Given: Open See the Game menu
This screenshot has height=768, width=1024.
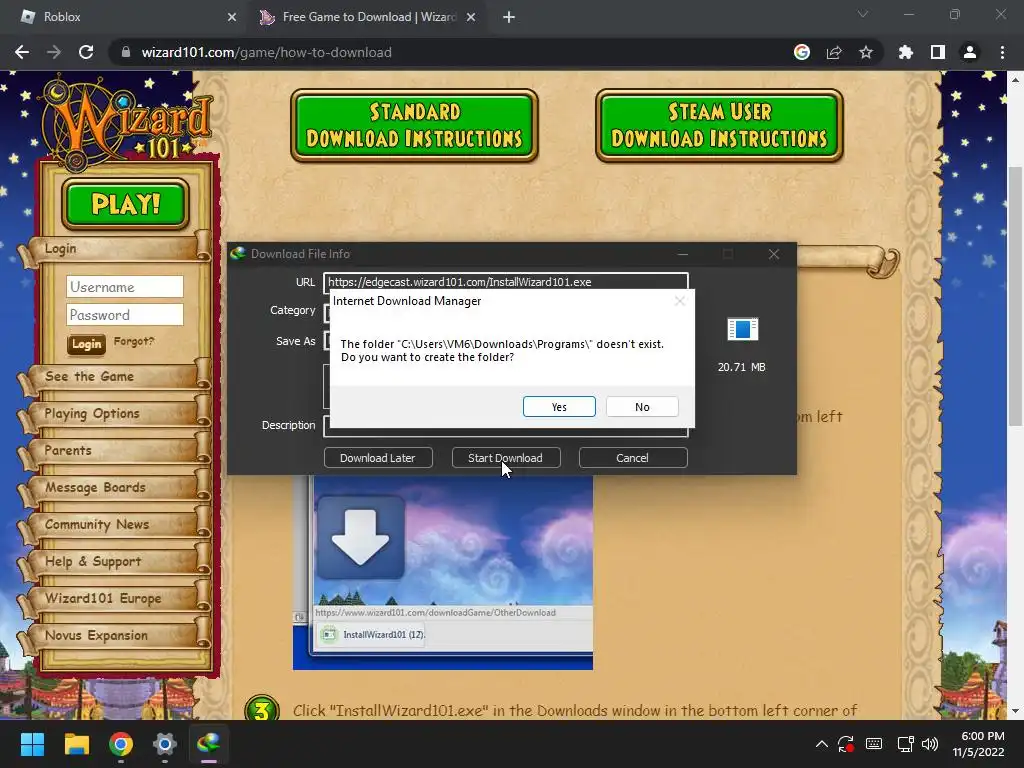Looking at the screenshot, I should [116, 377].
